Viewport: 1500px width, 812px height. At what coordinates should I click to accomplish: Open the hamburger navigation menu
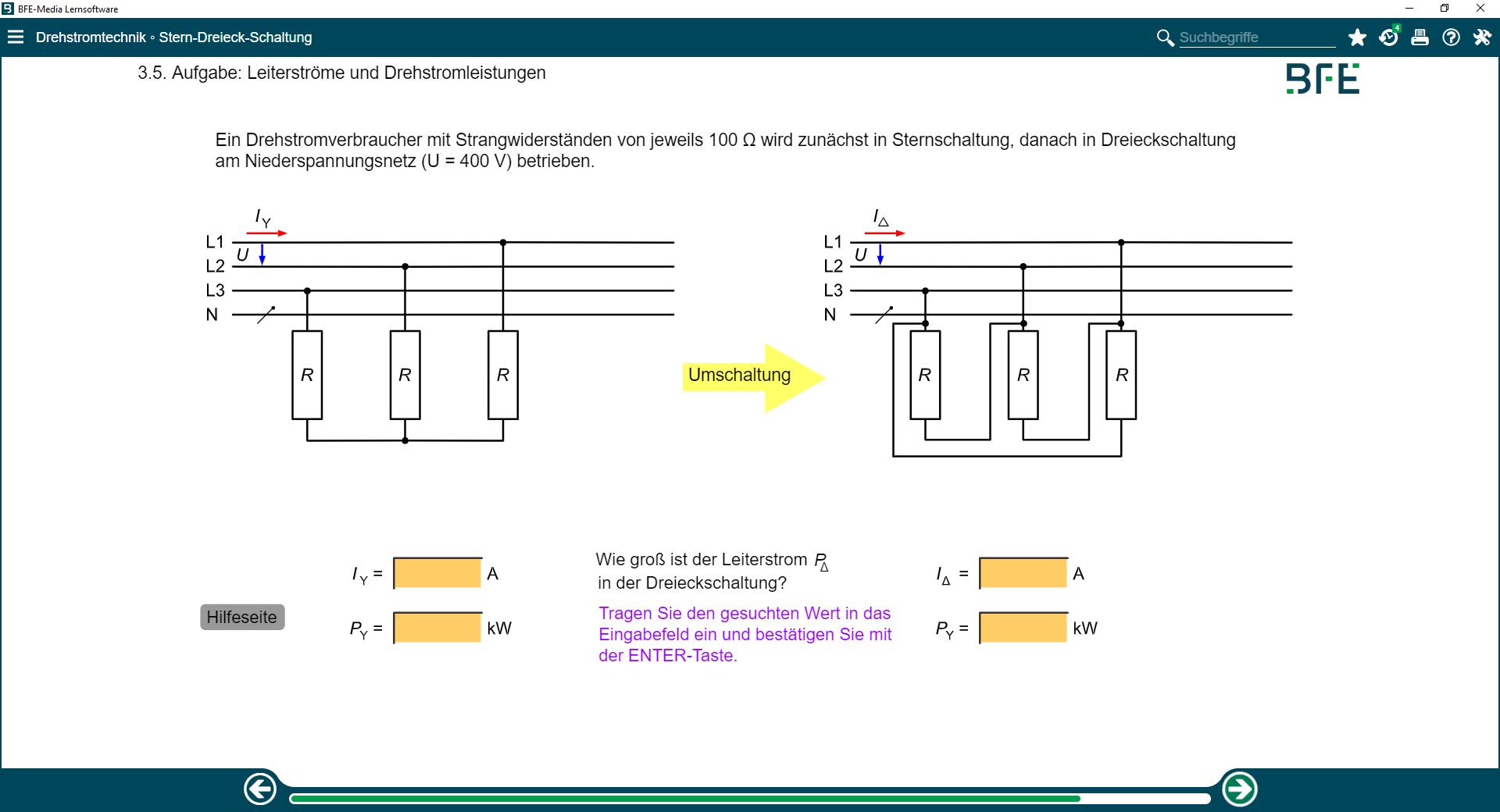coord(16,37)
